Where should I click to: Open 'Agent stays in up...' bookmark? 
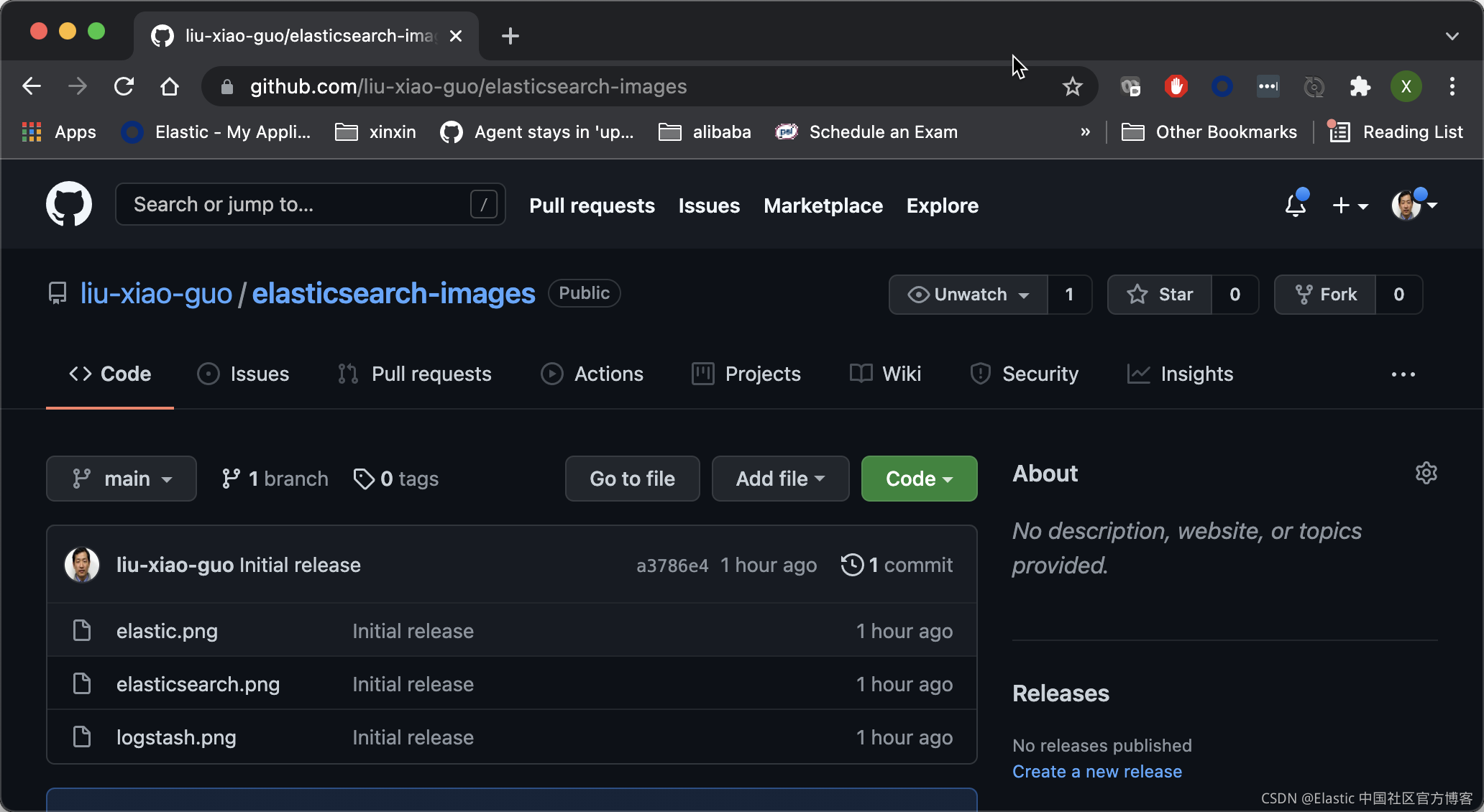point(537,132)
